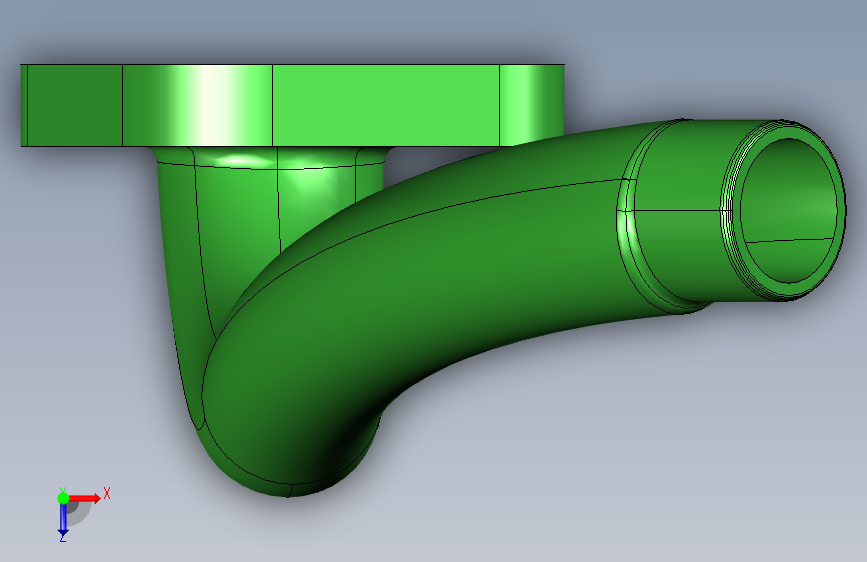Select the rectangular flange plate of the model
Screen dimensions: 867x562
tap(292, 105)
